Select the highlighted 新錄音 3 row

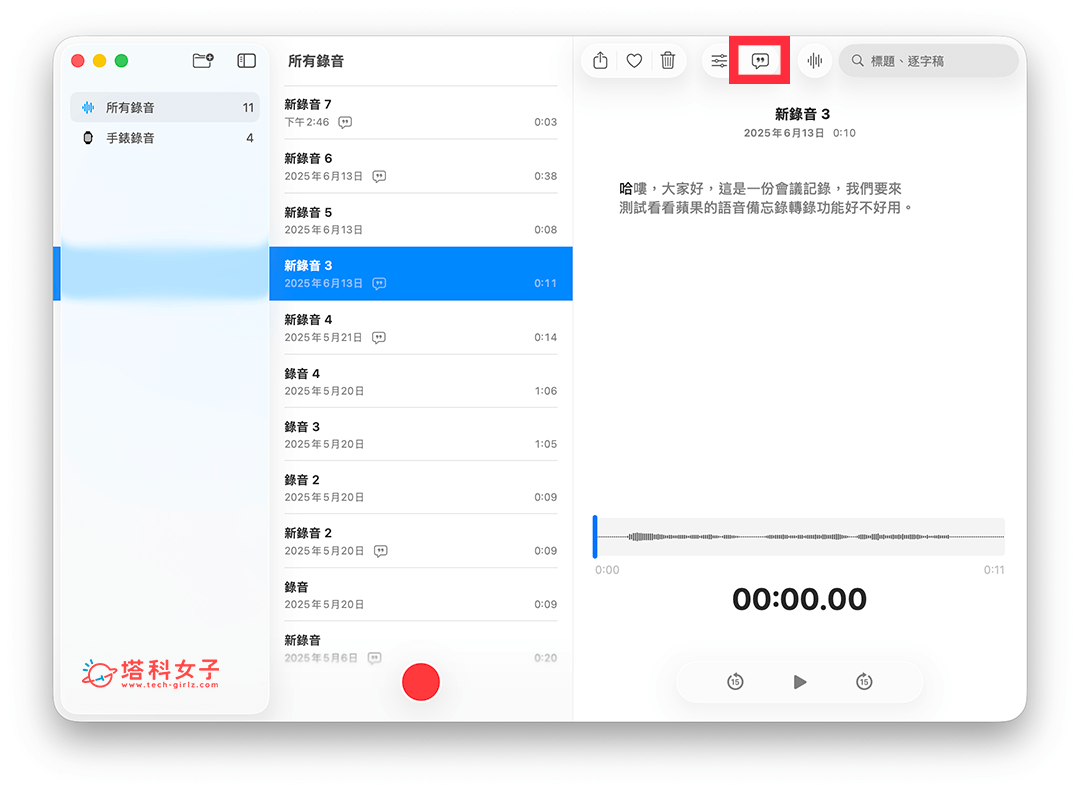(x=421, y=273)
